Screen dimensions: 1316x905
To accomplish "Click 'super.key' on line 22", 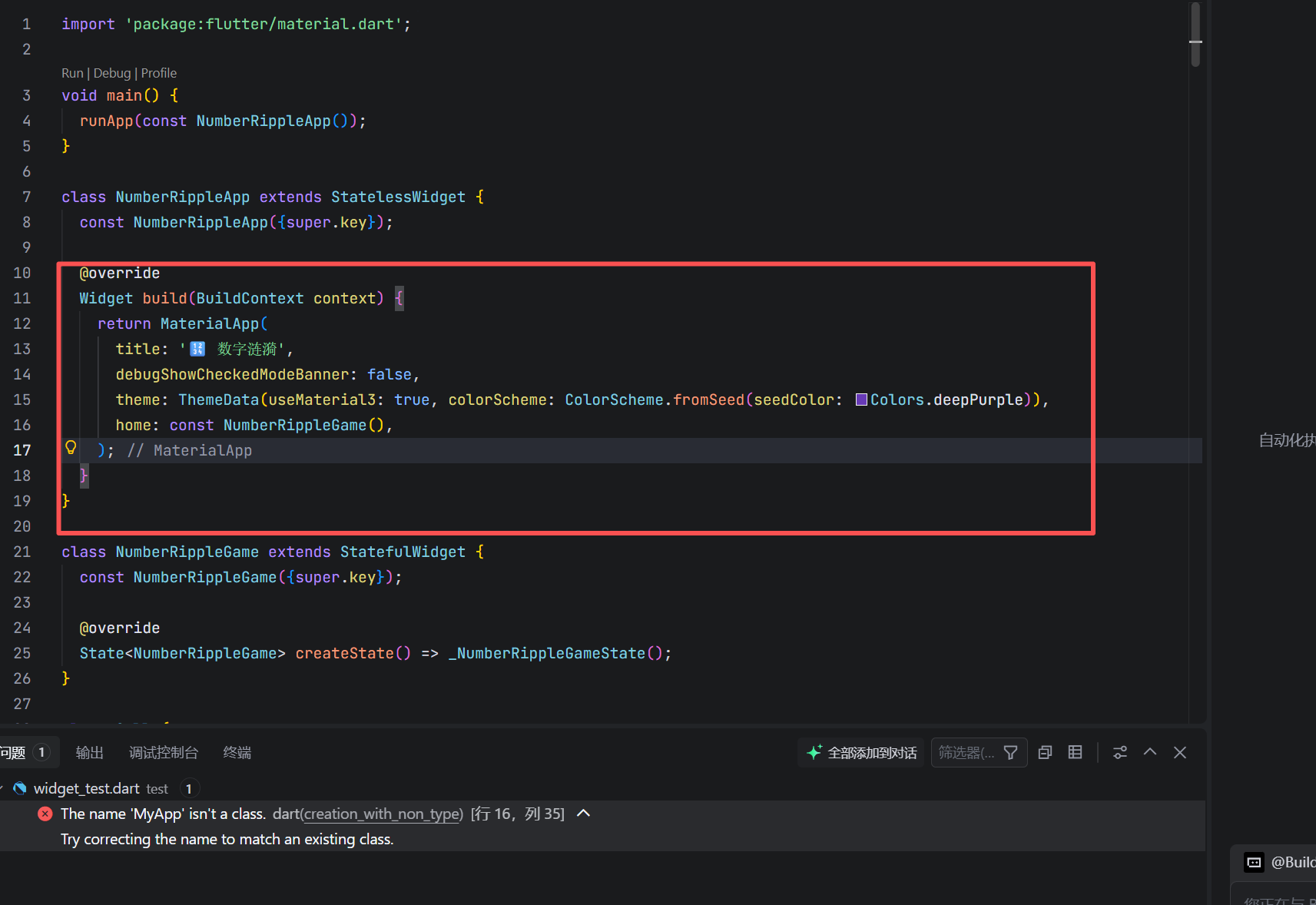I will (336, 577).
